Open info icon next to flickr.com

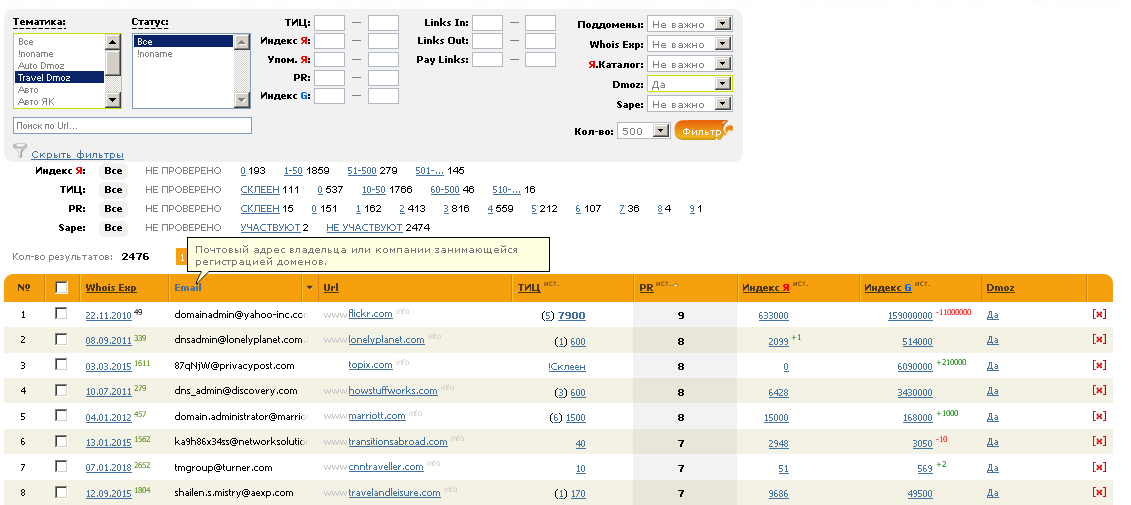pos(403,312)
